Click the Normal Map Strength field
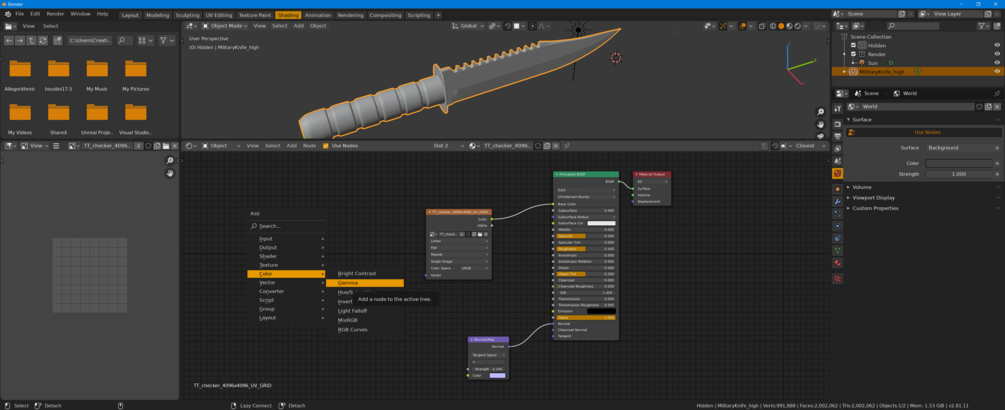The image size is (1005, 410). [x=488, y=369]
